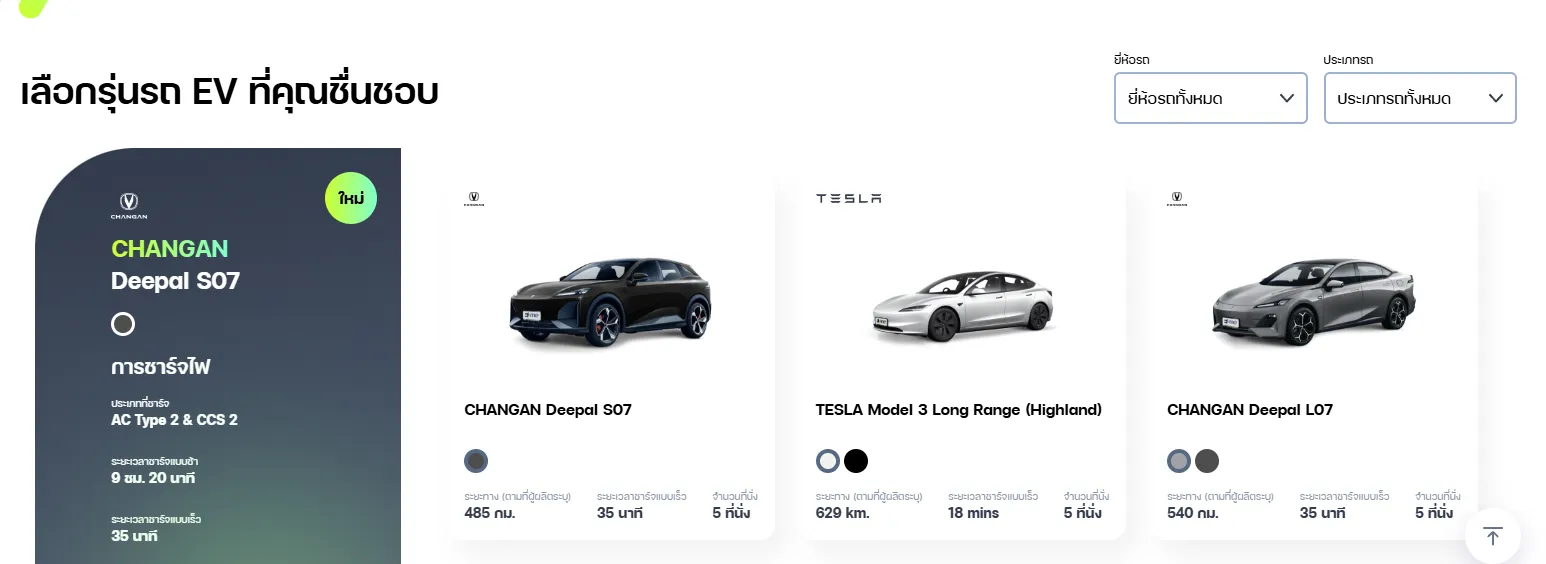Click Changan logo on Deepal L07 card
Viewport: 1546px width, 564px height.
coord(1177,198)
